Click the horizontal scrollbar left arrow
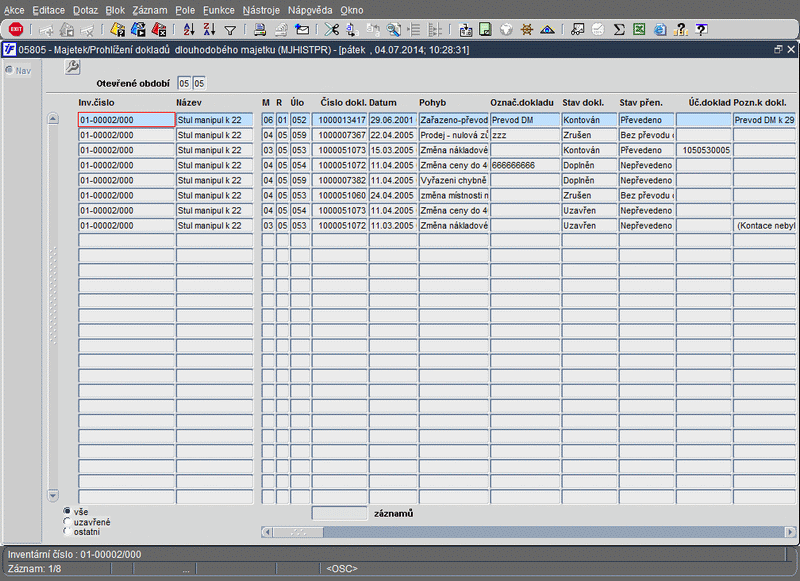The image size is (800, 581). point(267,532)
